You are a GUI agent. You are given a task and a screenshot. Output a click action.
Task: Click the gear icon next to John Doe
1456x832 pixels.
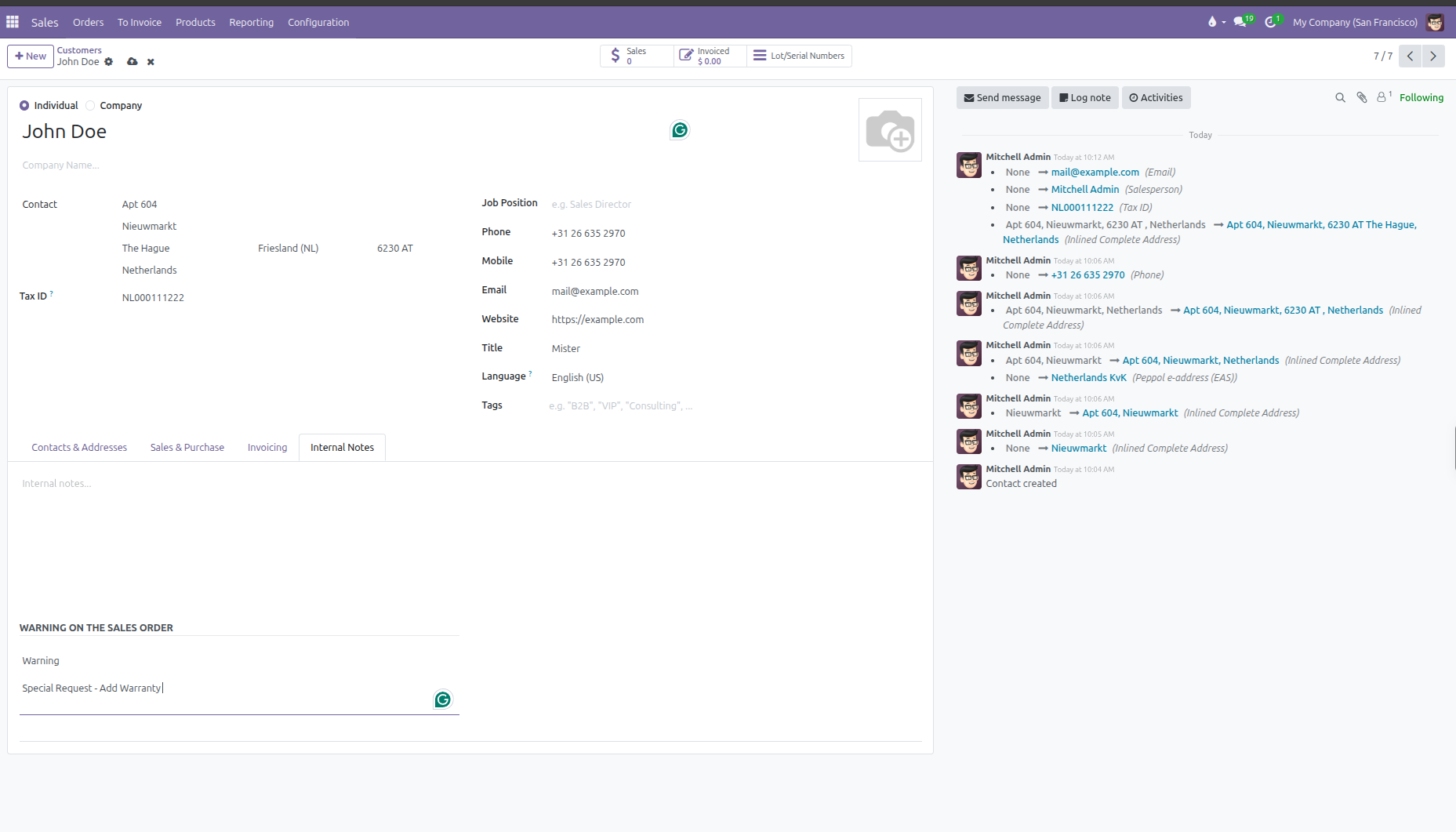coord(109,62)
